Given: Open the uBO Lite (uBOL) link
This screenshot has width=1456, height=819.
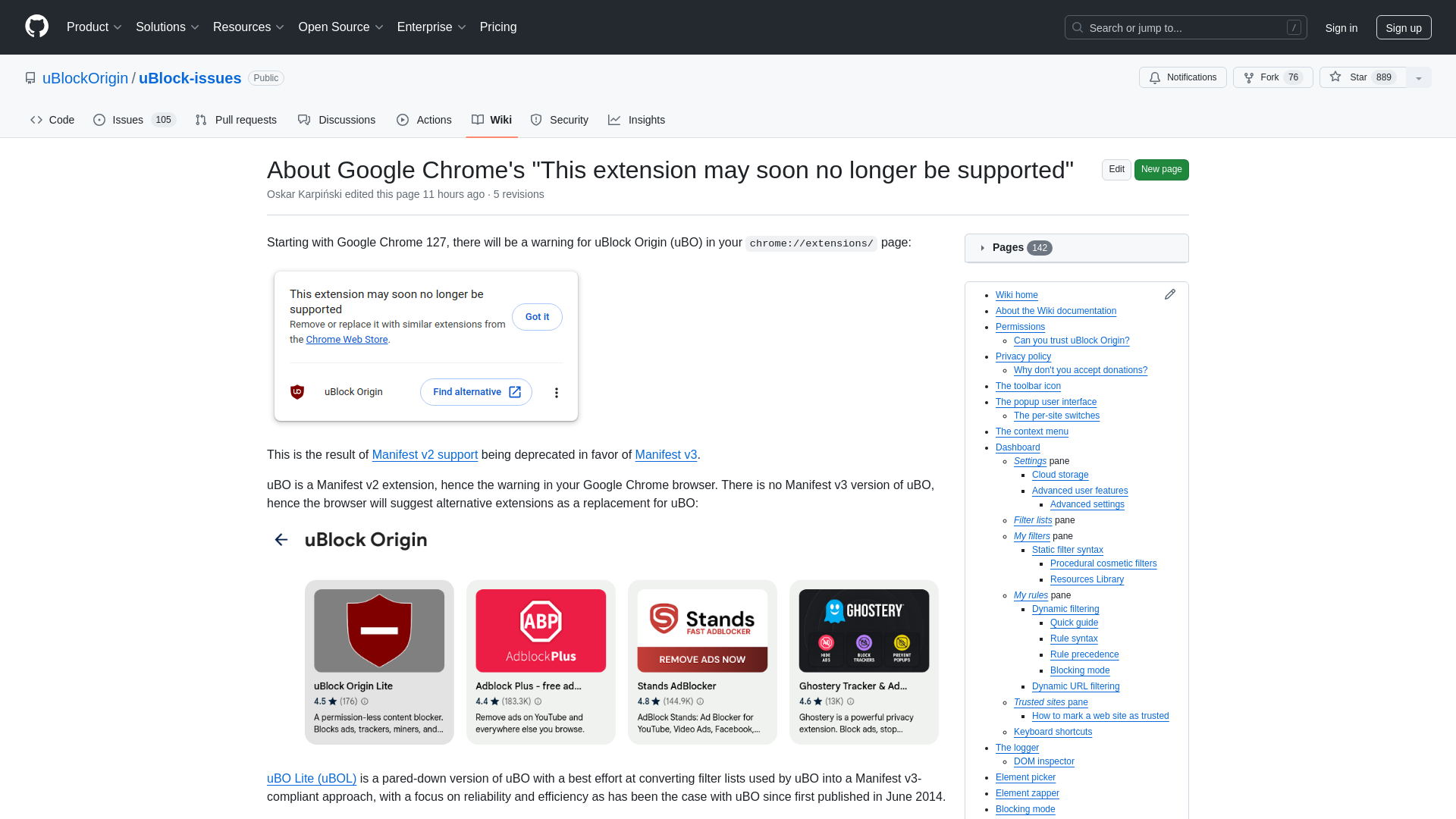Looking at the screenshot, I should pyautogui.click(x=312, y=778).
